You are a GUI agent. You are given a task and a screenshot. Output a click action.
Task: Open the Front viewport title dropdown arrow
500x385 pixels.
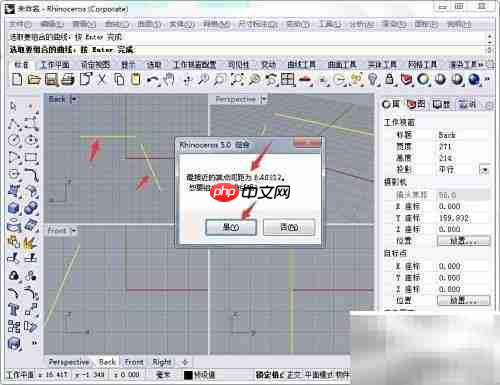(74, 230)
